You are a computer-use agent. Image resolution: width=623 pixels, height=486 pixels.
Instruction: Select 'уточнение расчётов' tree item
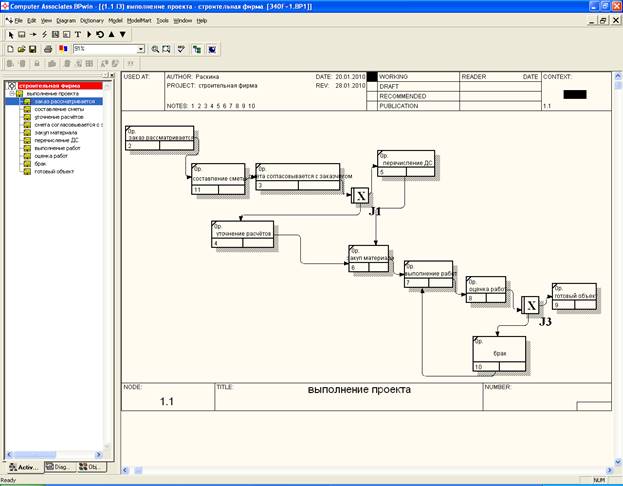pos(59,117)
